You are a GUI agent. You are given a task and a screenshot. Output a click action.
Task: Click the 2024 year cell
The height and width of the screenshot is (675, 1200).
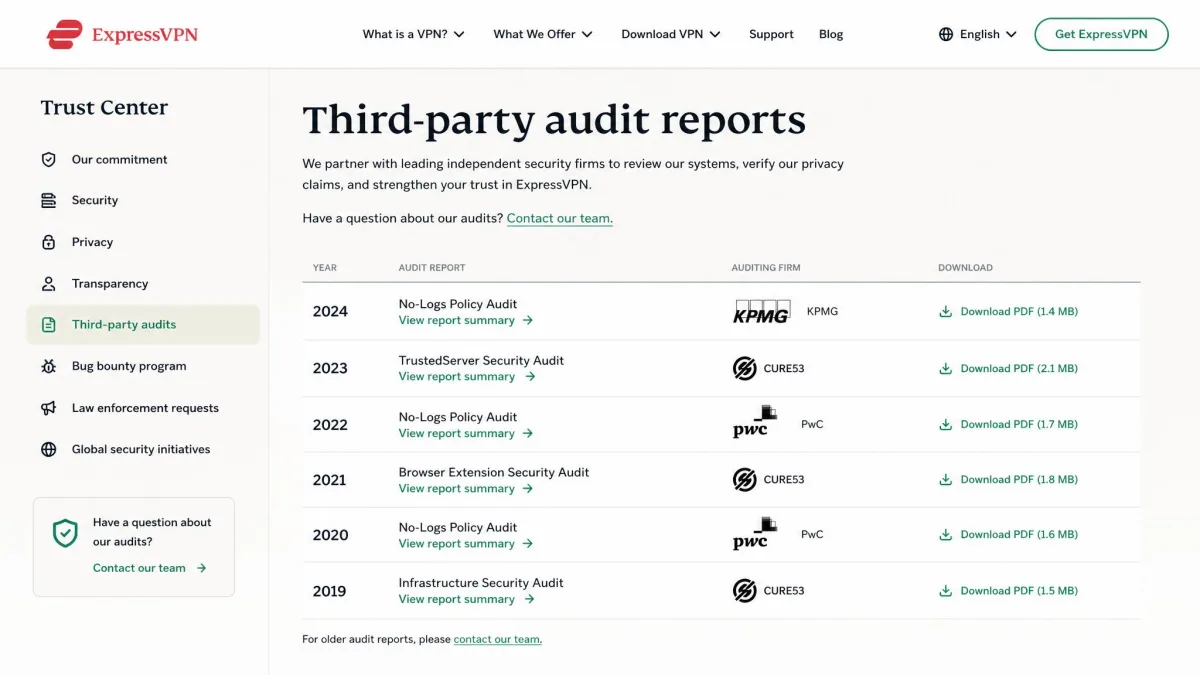[x=330, y=311]
